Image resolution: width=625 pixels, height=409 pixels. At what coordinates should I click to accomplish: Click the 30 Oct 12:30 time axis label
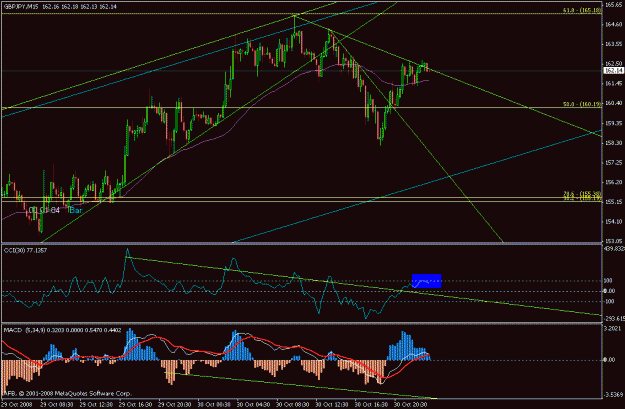[332, 405]
